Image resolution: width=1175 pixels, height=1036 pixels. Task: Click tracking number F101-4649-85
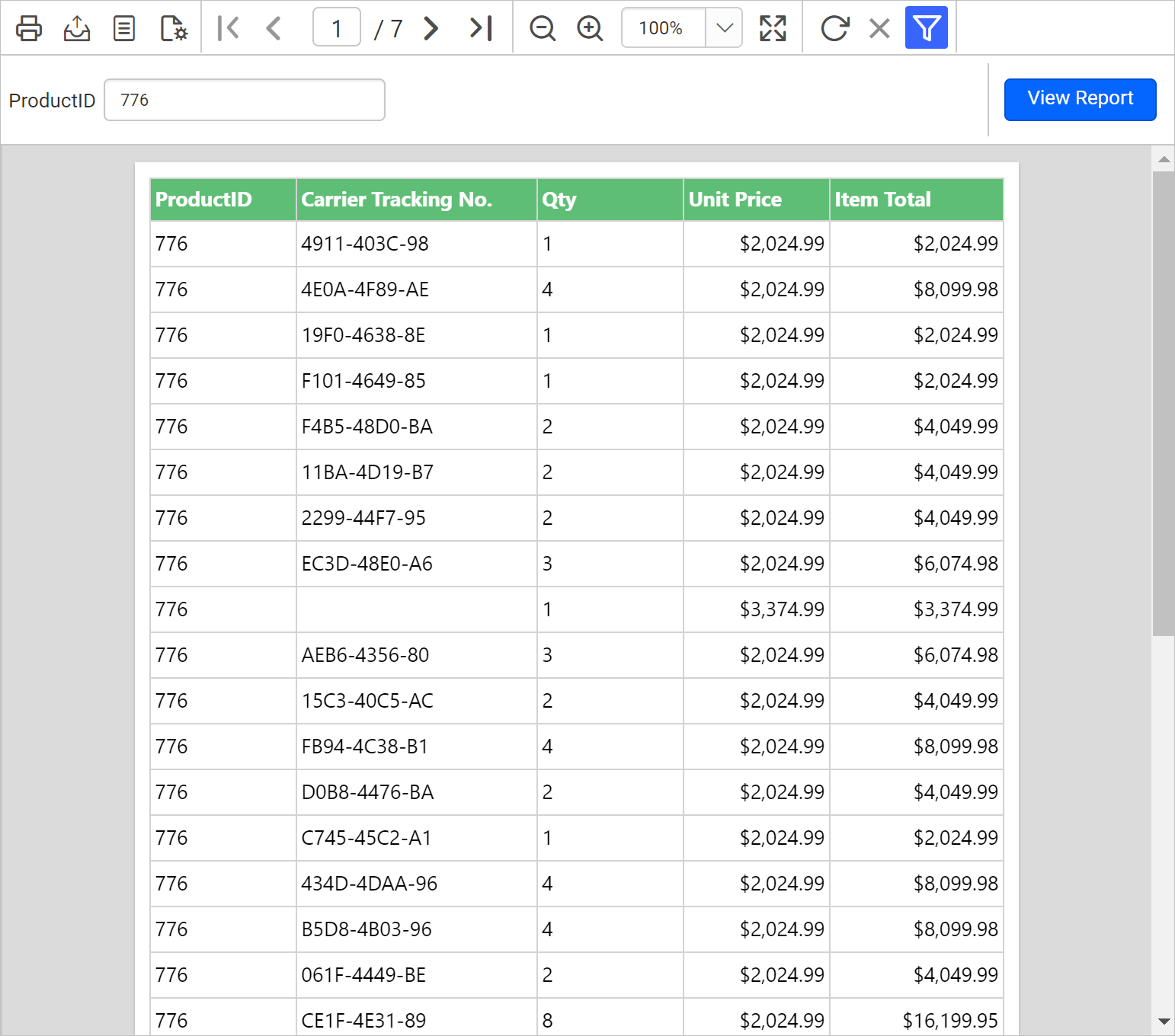363,381
